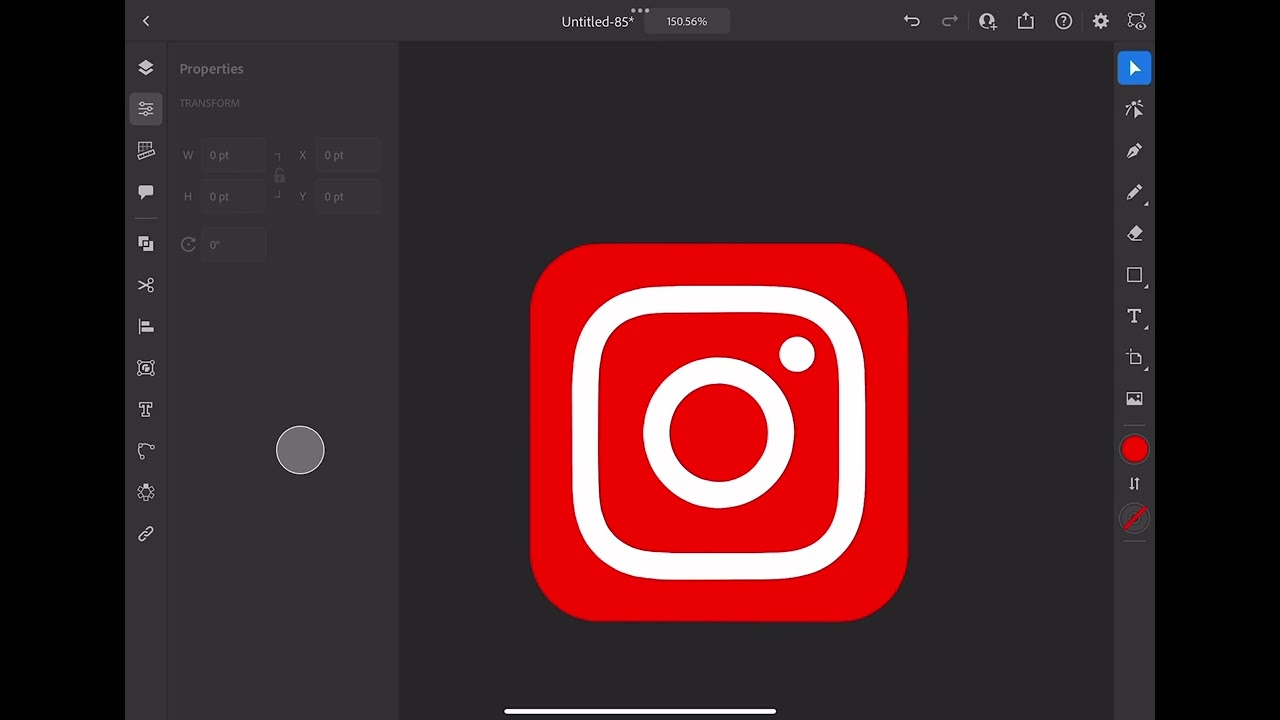This screenshot has height=720, width=1280.
Task: Open the Path panel
Action: tap(146, 451)
